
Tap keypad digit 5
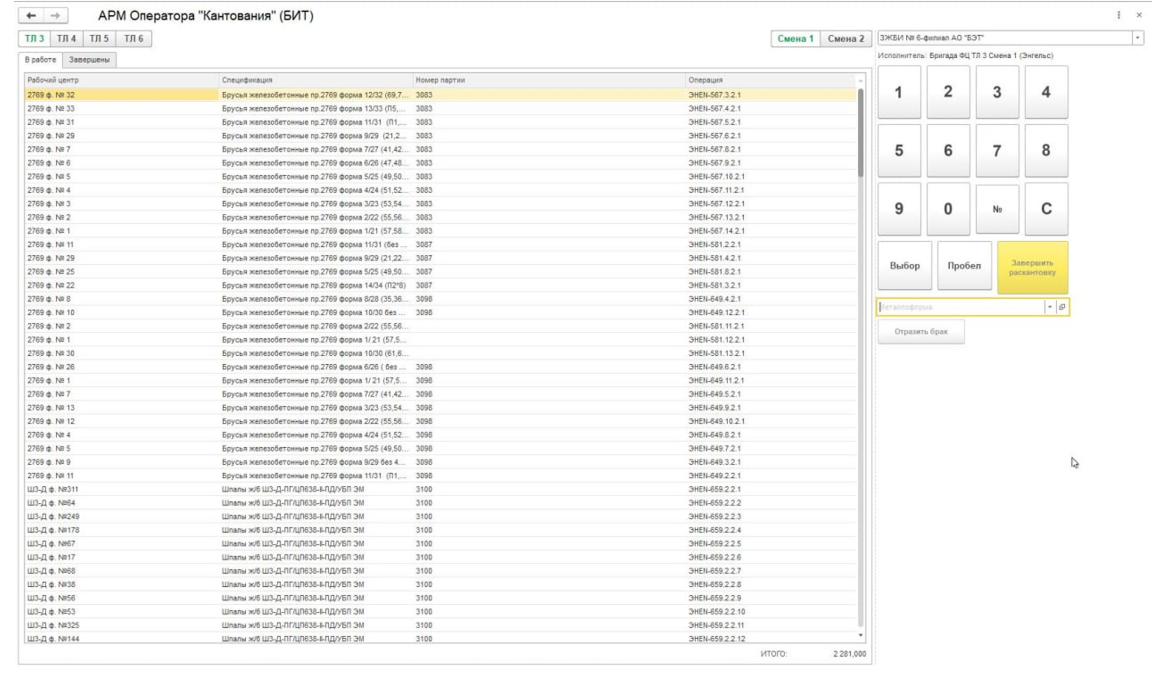(x=899, y=150)
